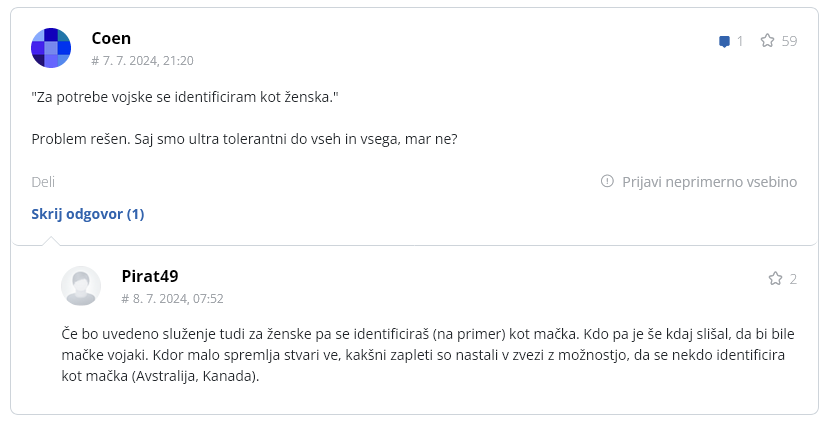Click the hash symbol before Coen's date
Viewport: 829px width, 423px height.
tap(95, 61)
